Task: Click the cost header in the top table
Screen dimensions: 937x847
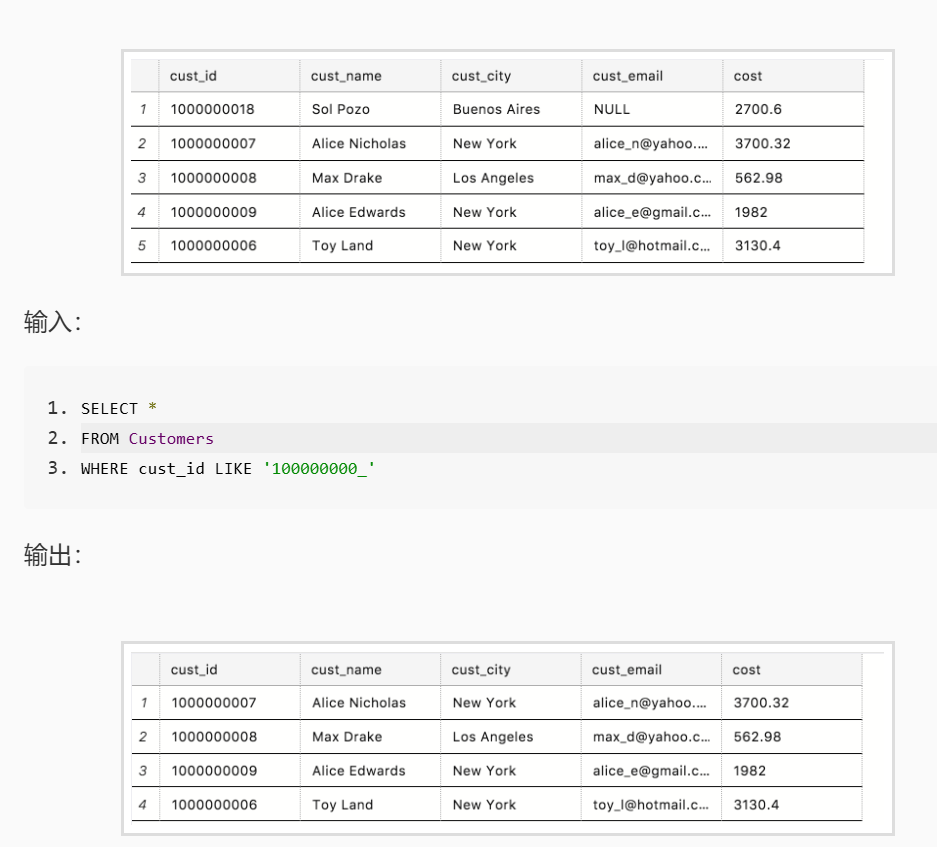Action: (794, 76)
